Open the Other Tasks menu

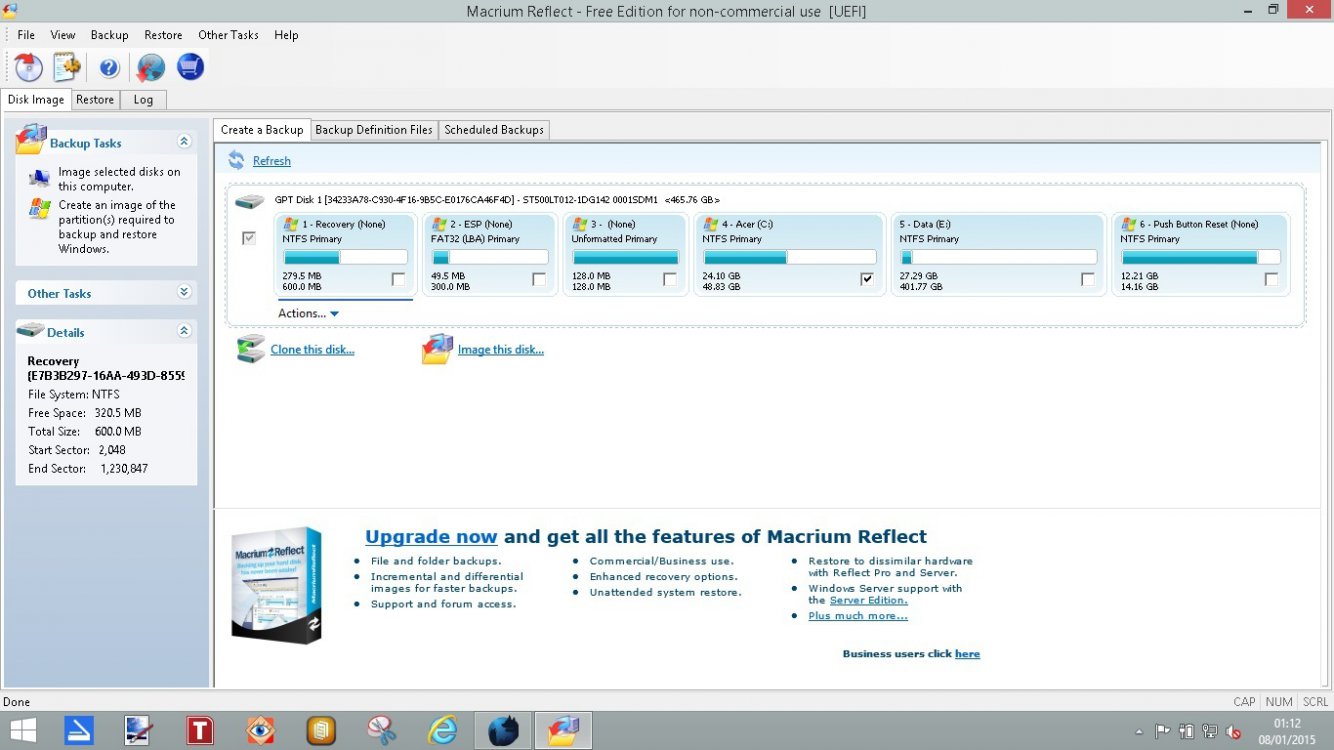click(x=228, y=35)
